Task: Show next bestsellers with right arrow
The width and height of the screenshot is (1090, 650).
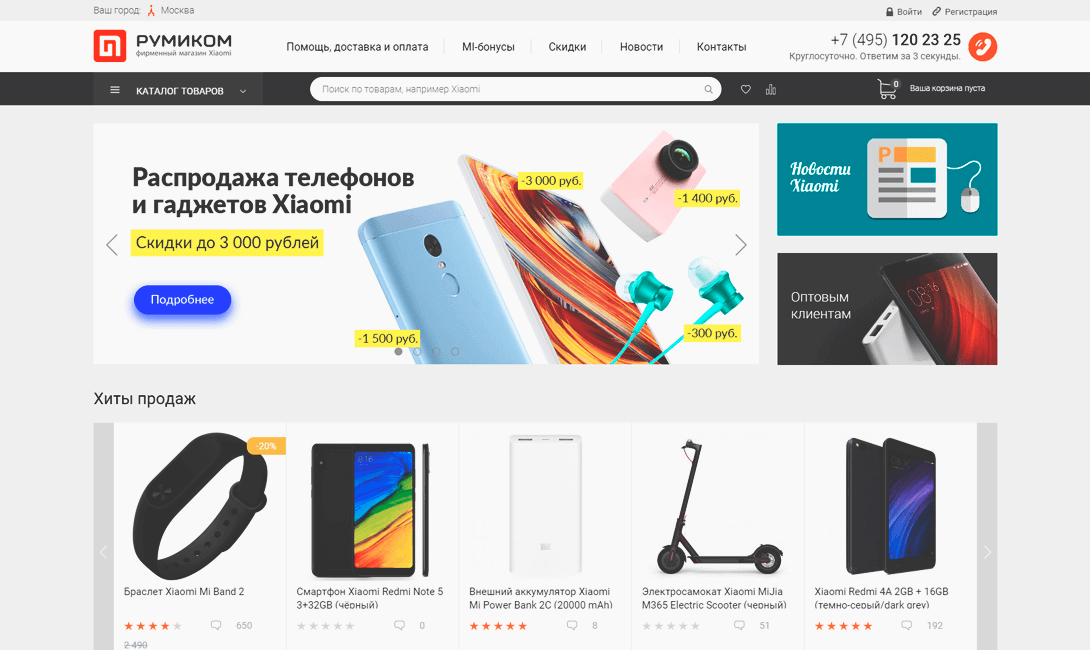Action: (x=987, y=553)
